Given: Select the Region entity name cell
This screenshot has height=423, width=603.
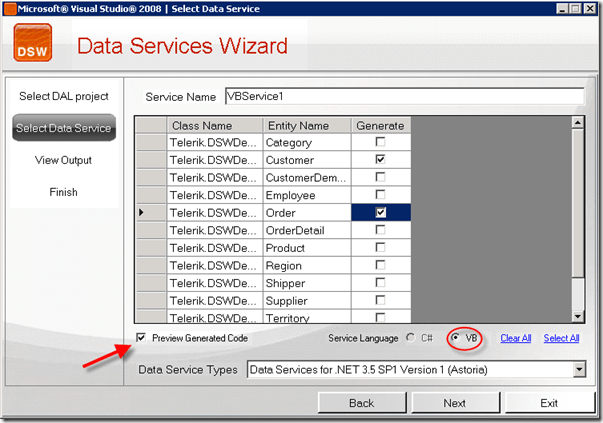Looking at the screenshot, I should point(307,265).
